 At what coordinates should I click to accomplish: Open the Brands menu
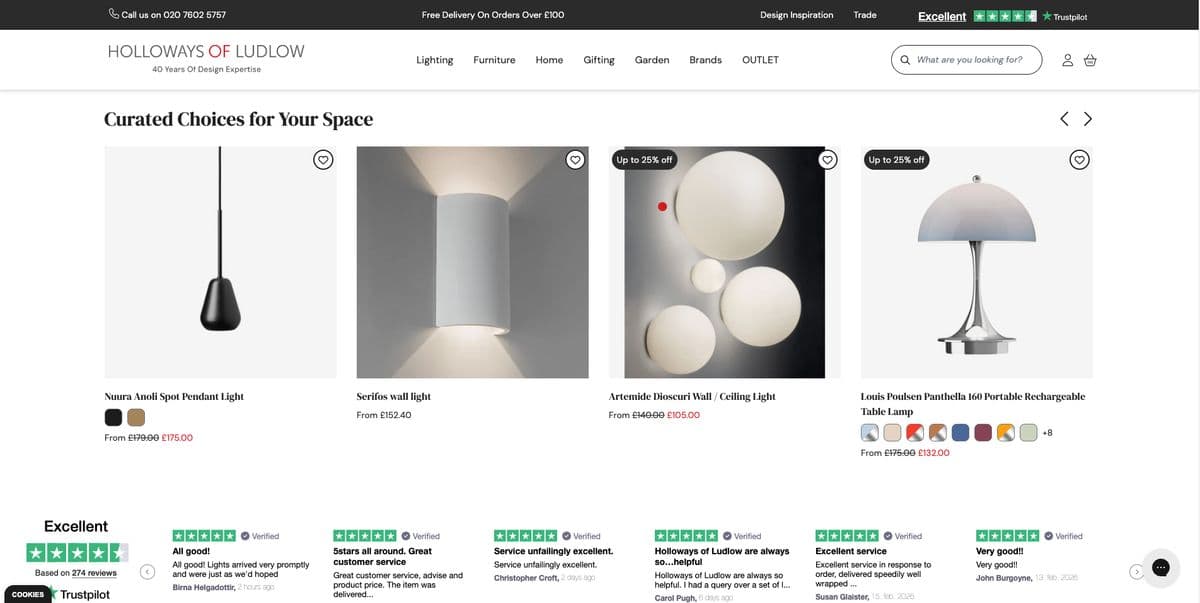(x=705, y=60)
